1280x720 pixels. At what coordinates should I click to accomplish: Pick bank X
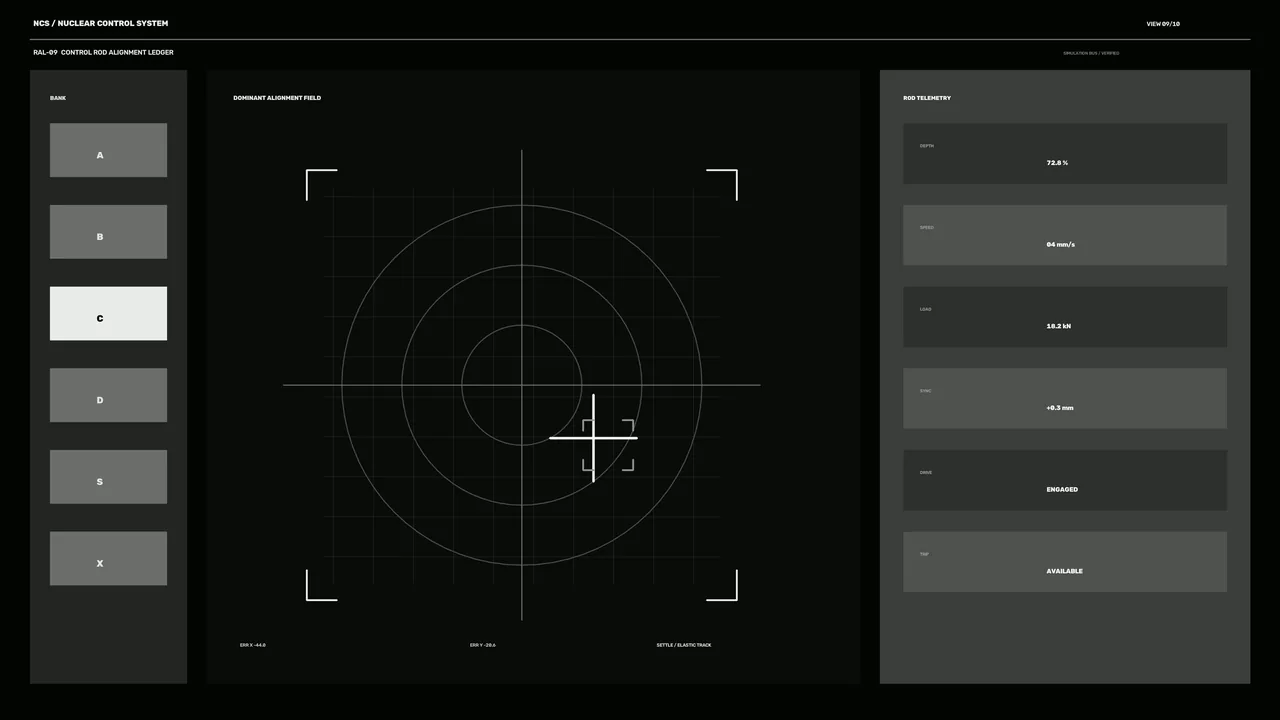pyautogui.click(x=108, y=558)
